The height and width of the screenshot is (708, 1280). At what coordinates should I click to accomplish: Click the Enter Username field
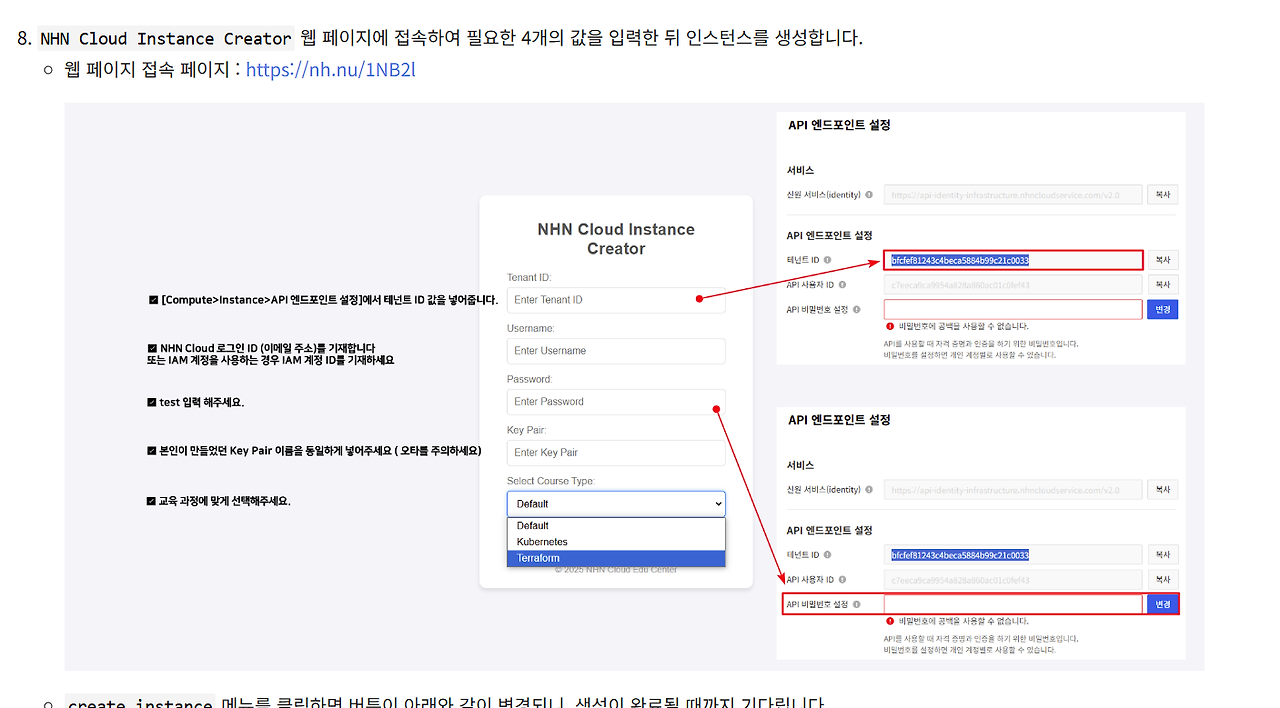coord(616,351)
